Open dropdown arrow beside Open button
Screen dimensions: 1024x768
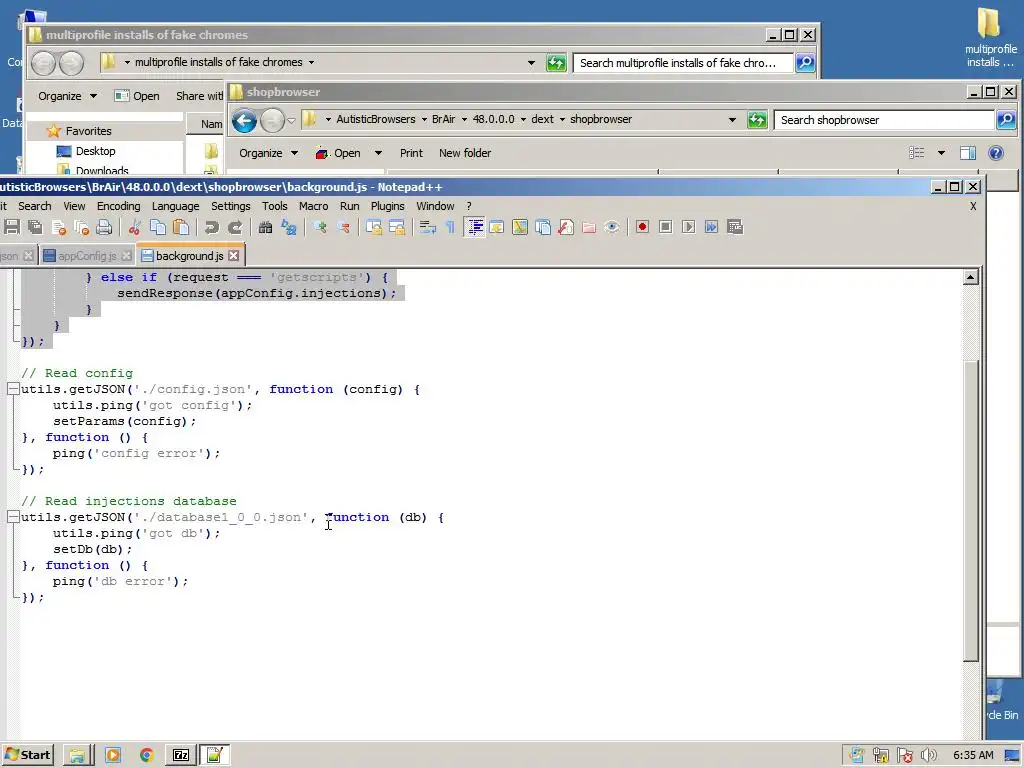pos(378,153)
